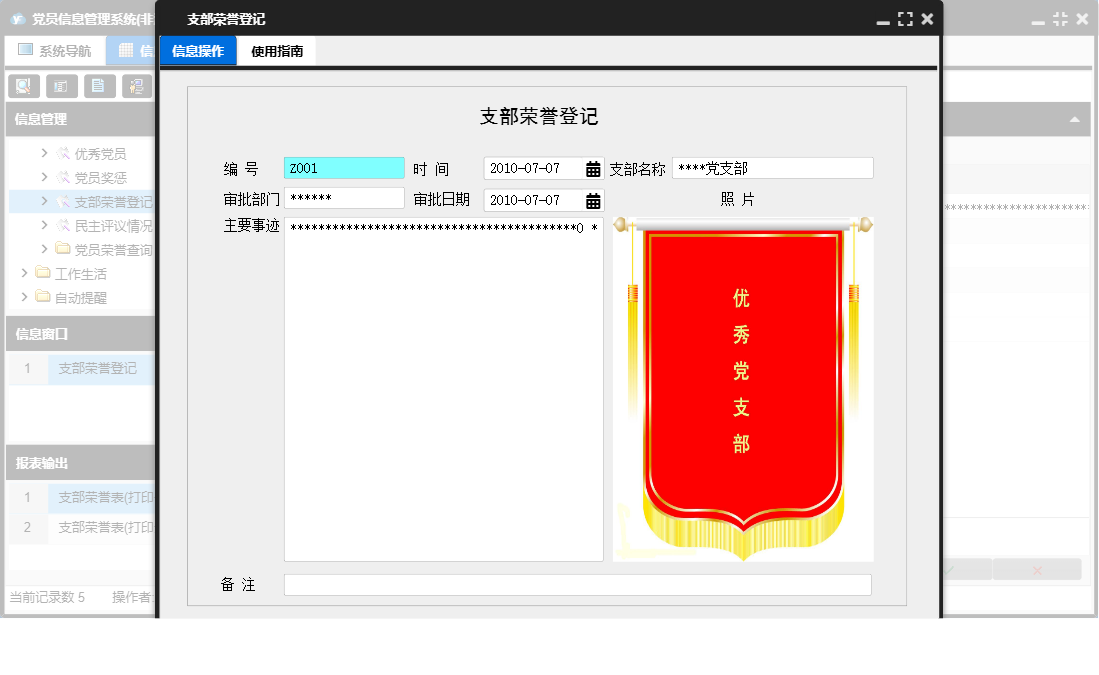Click inside the 主要事迹 text area
The width and height of the screenshot is (1099, 675).
(444, 390)
